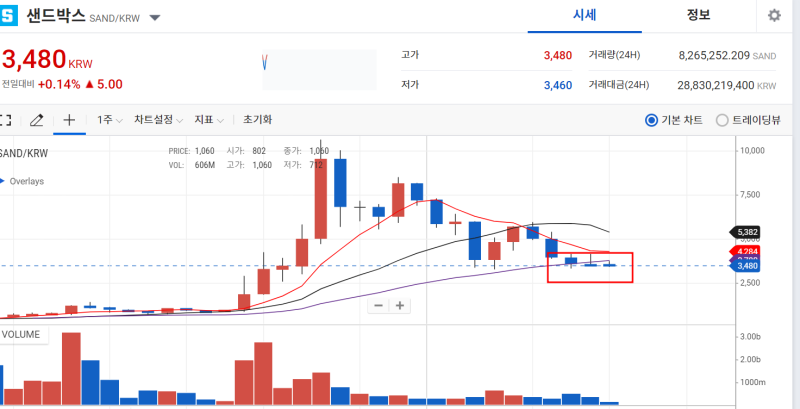800x409 pixels.
Task: Click the Sandbox coin logo icon
Action: click(8, 15)
